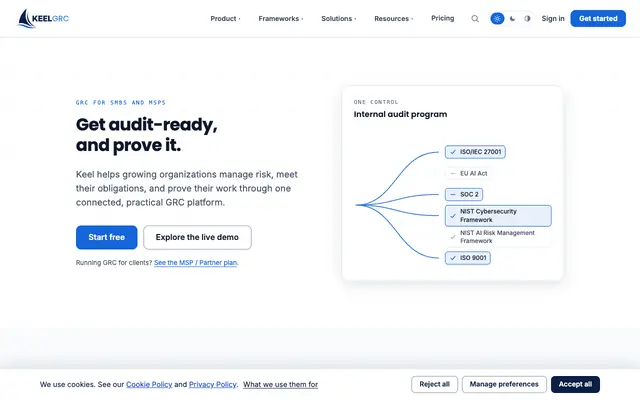
Task: Toggle the ISO/IEC 27001 framework chip
Action: [475, 152]
